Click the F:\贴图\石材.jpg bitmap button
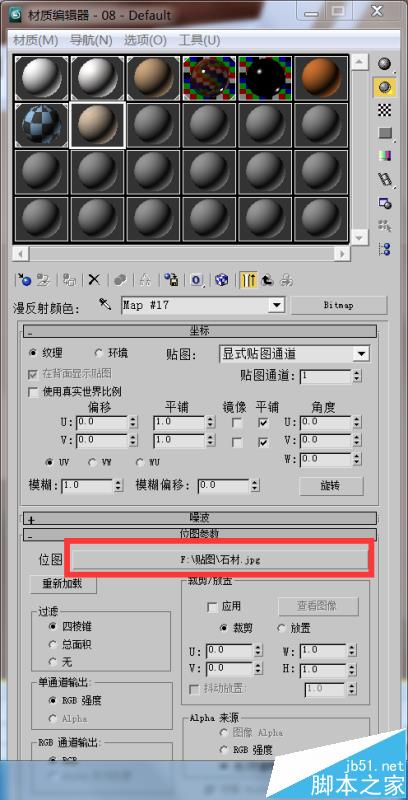This screenshot has width=408, height=800. (x=220, y=559)
